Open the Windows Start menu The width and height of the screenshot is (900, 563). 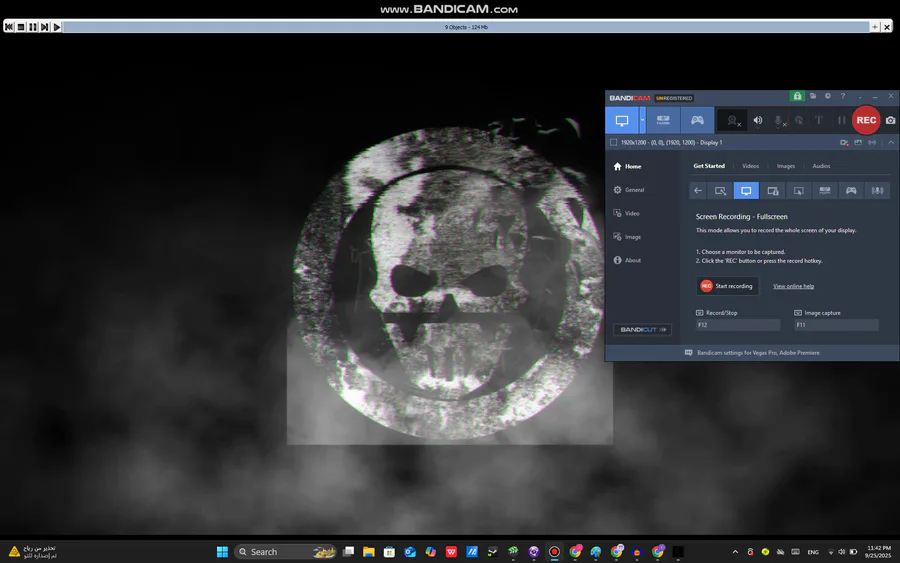pyautogui.click(x=222, y=552)
